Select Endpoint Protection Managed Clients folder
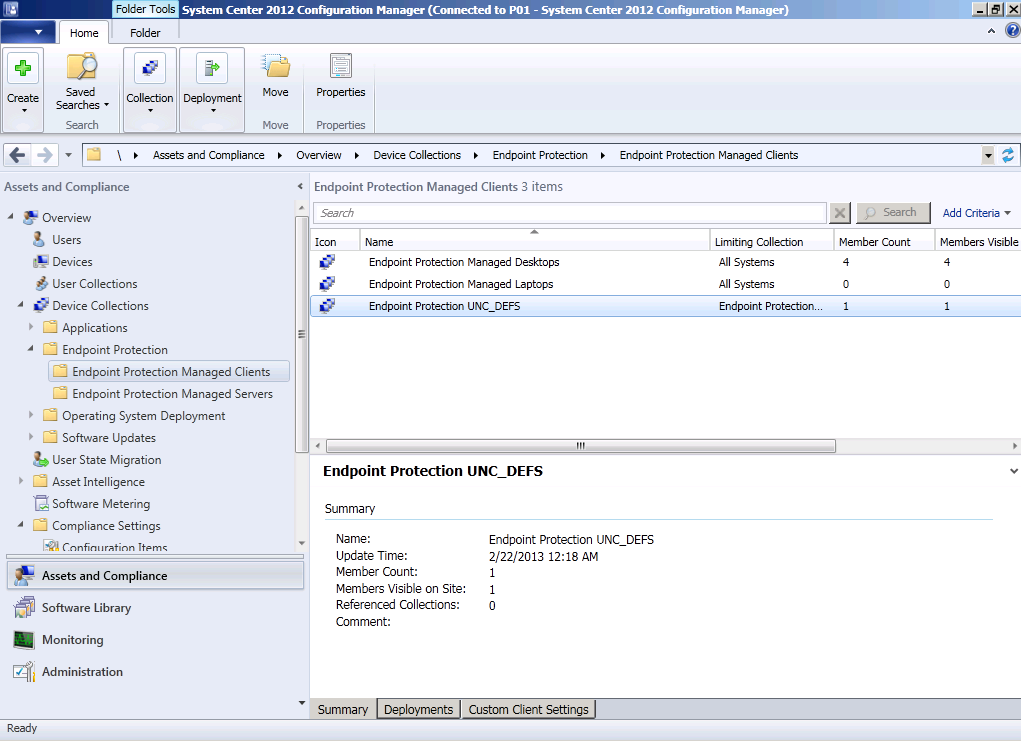Viewport: 1021px width, 742px height. pyautogui.click(x=171, y=372)
